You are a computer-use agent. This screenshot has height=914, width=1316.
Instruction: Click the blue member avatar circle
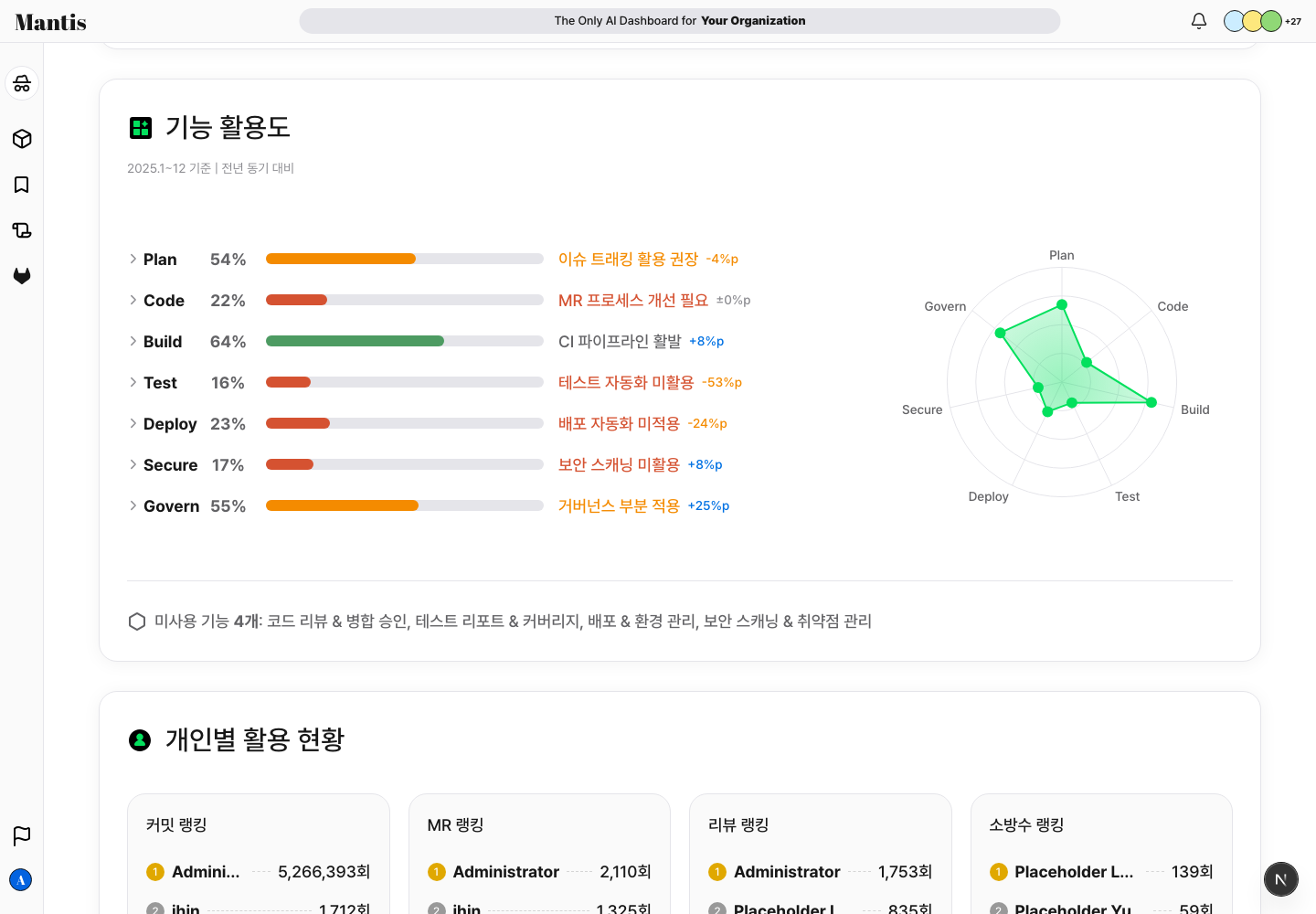click(1235, 21)
